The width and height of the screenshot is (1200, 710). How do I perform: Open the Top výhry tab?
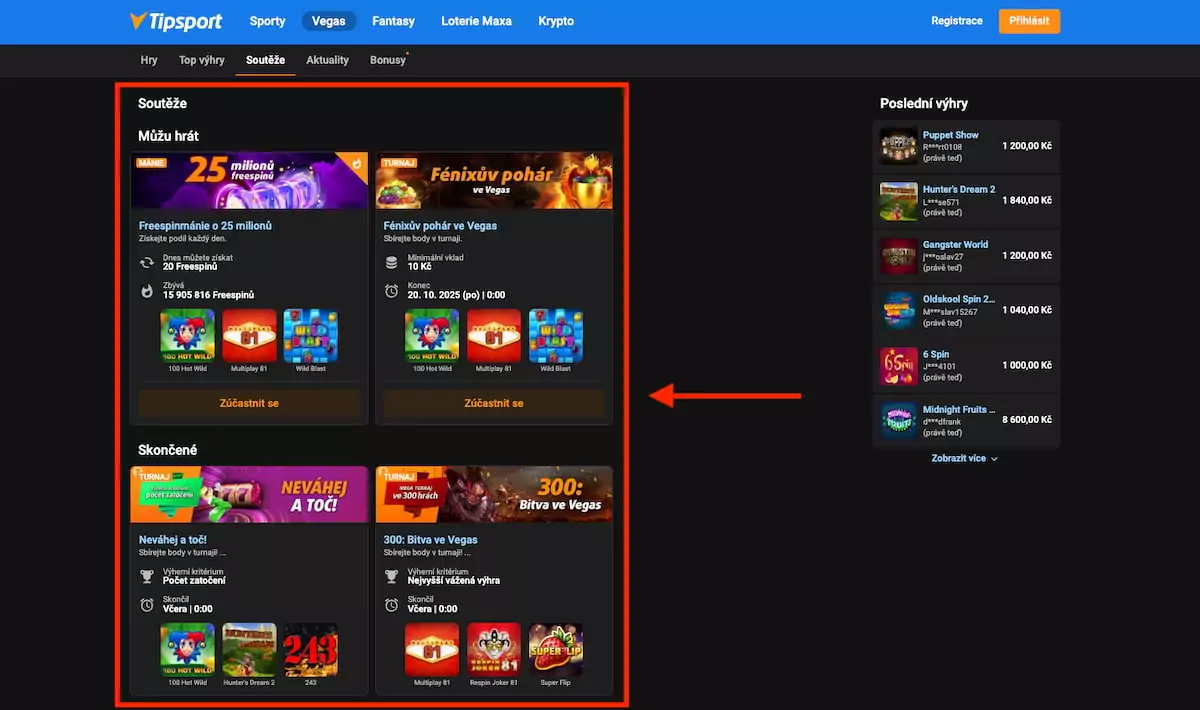tap(201, 60)
